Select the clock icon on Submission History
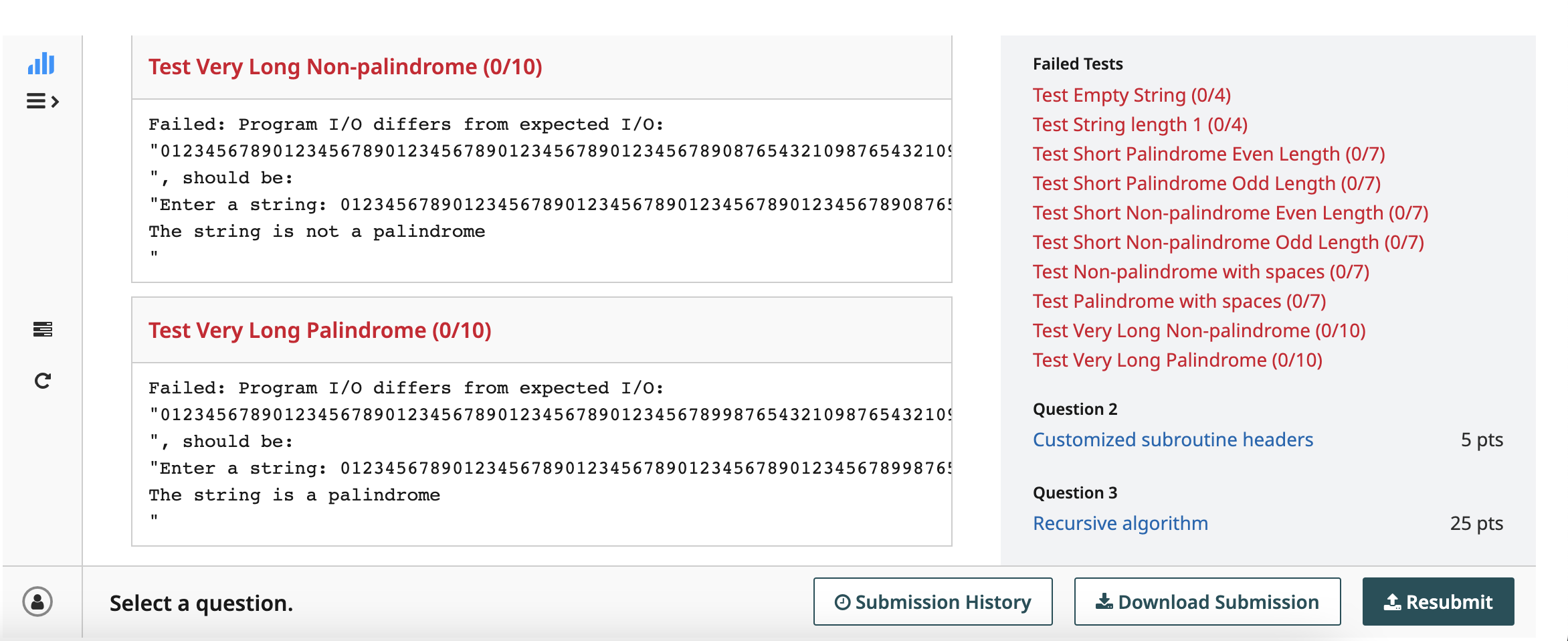This screenshot has height=641, width=1568. [842, 601]
